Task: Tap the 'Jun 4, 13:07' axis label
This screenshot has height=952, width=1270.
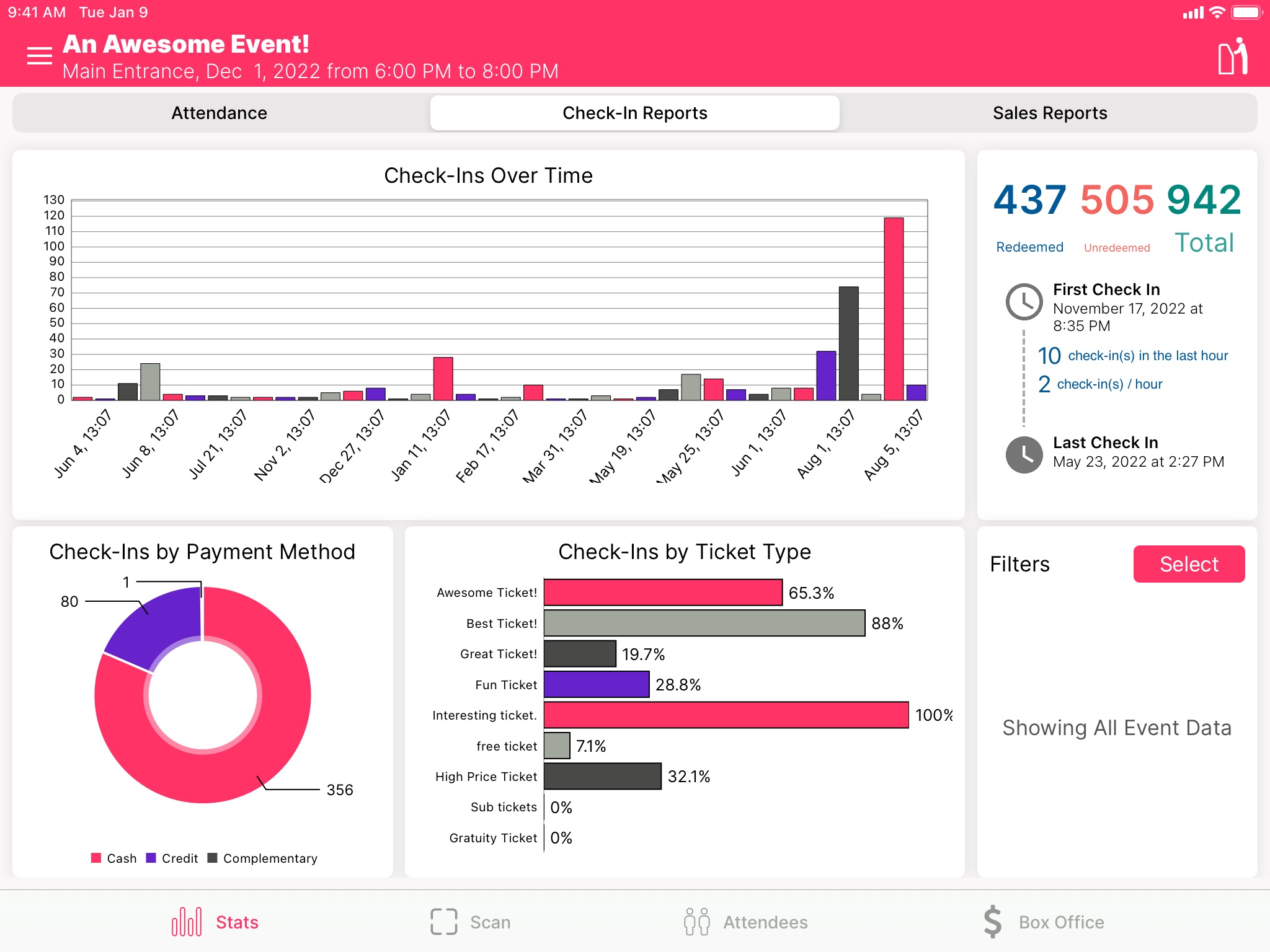Action: (82, 443)
